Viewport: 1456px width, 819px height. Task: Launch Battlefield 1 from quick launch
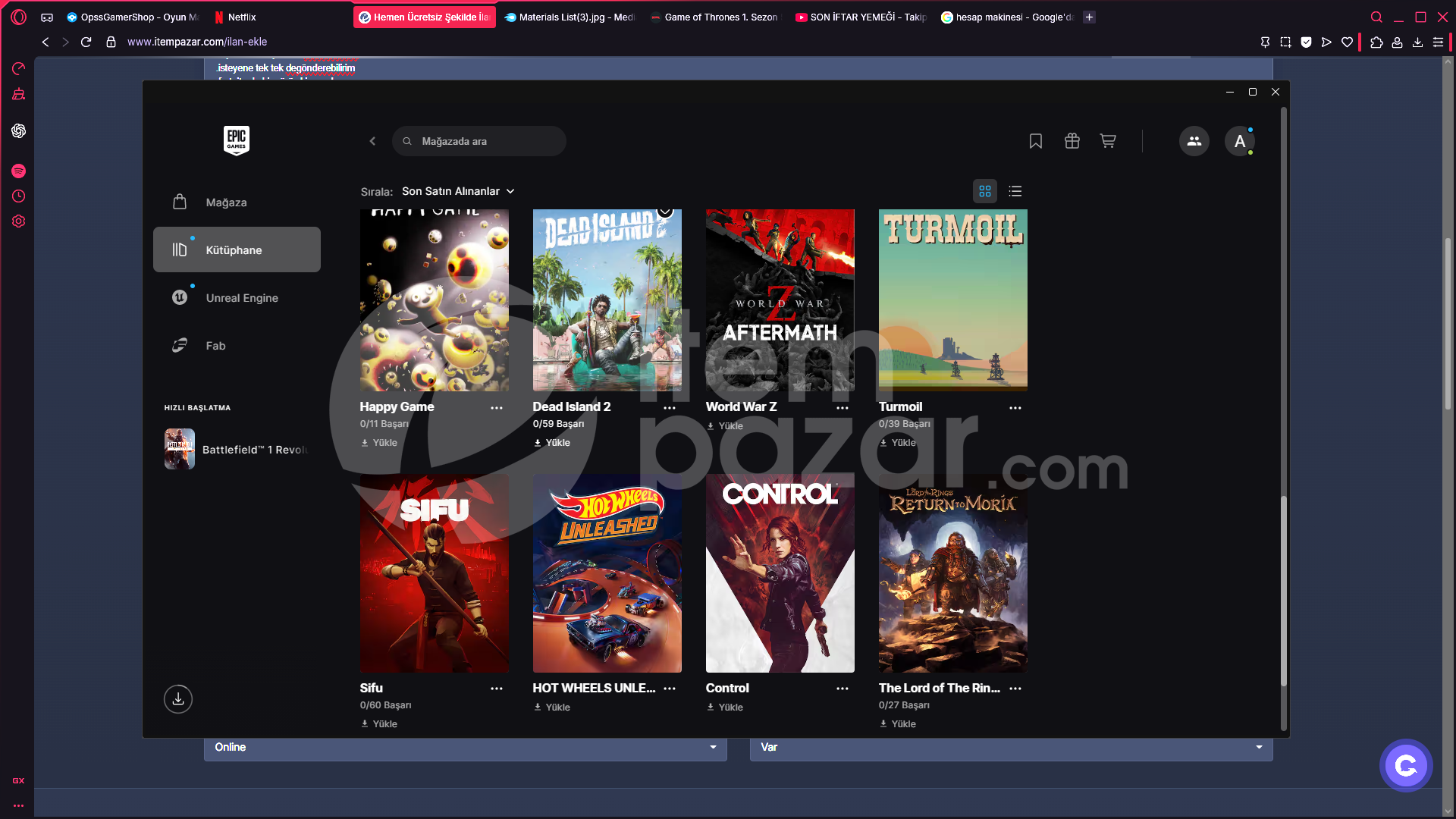tap(237, 449)
